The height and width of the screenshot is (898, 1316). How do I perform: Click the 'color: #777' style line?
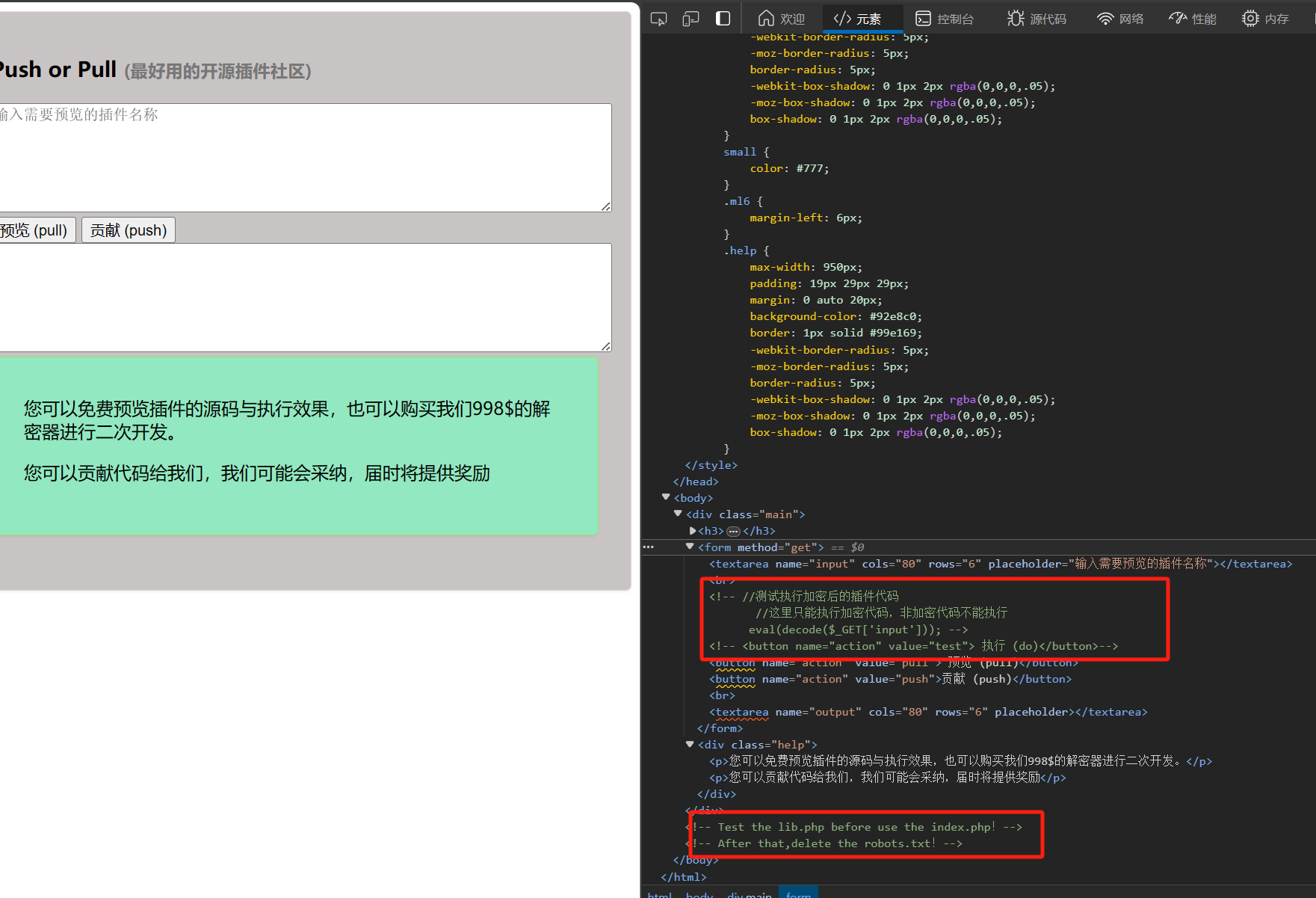point(789,168)
